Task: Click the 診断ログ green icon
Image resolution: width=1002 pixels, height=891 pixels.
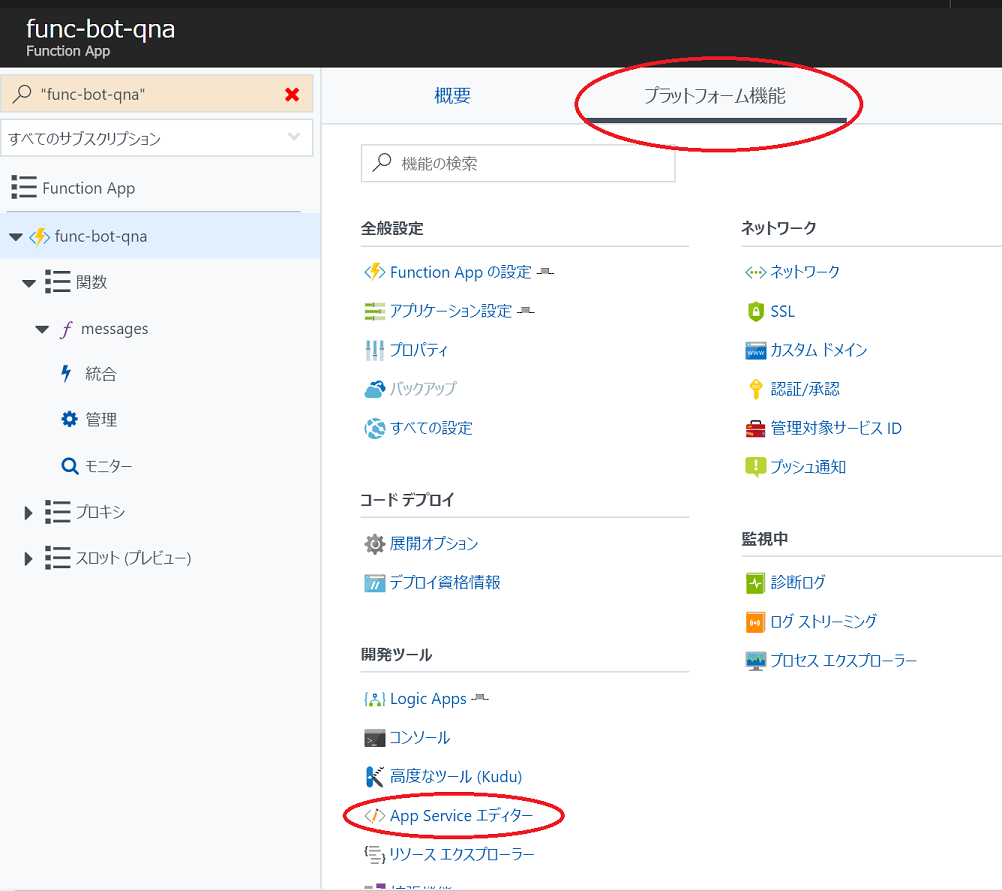Action: coord(755,583)
